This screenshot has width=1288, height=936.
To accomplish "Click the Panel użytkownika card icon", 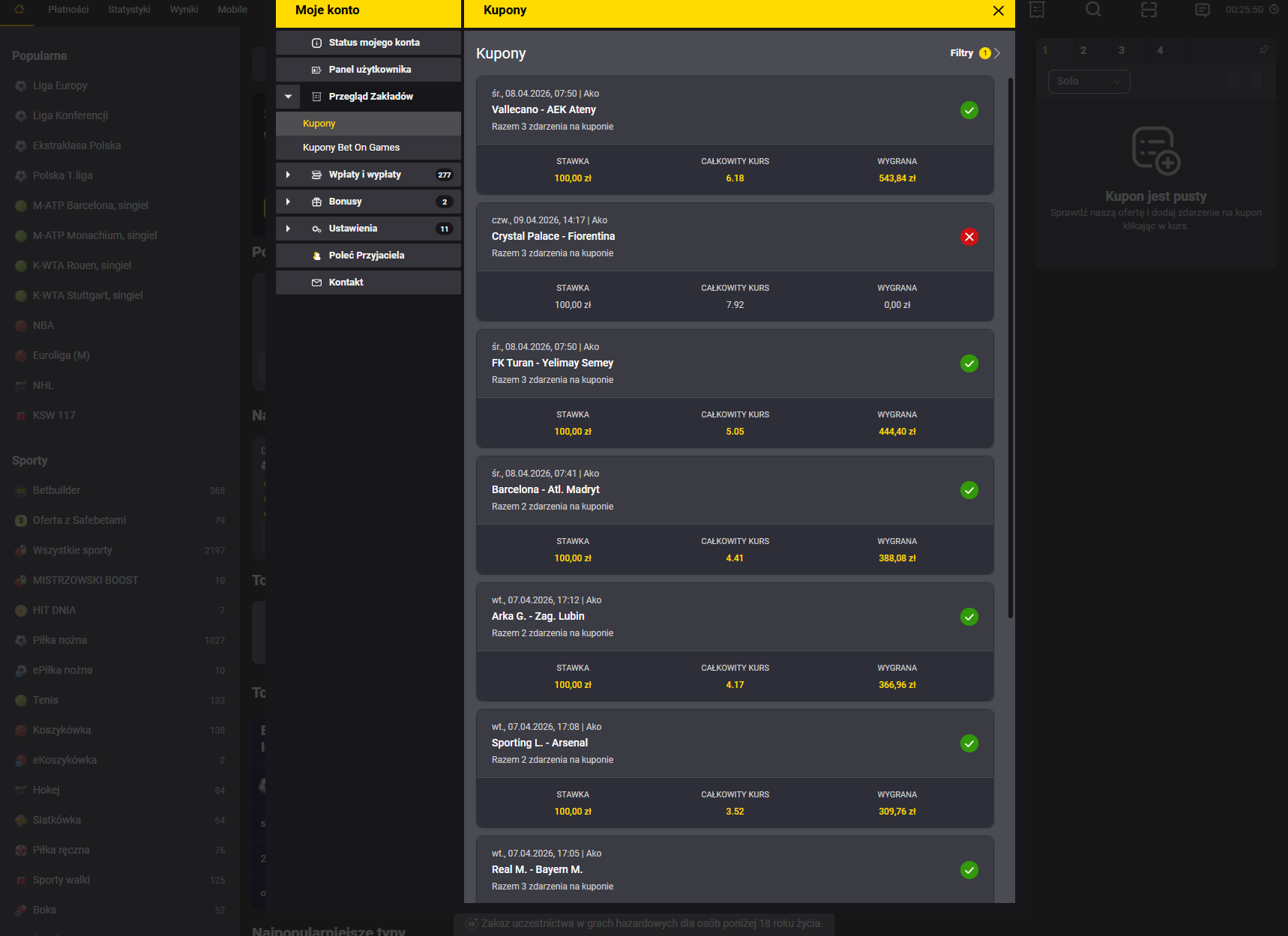I will pyautogui.click(x=316, y=70).
